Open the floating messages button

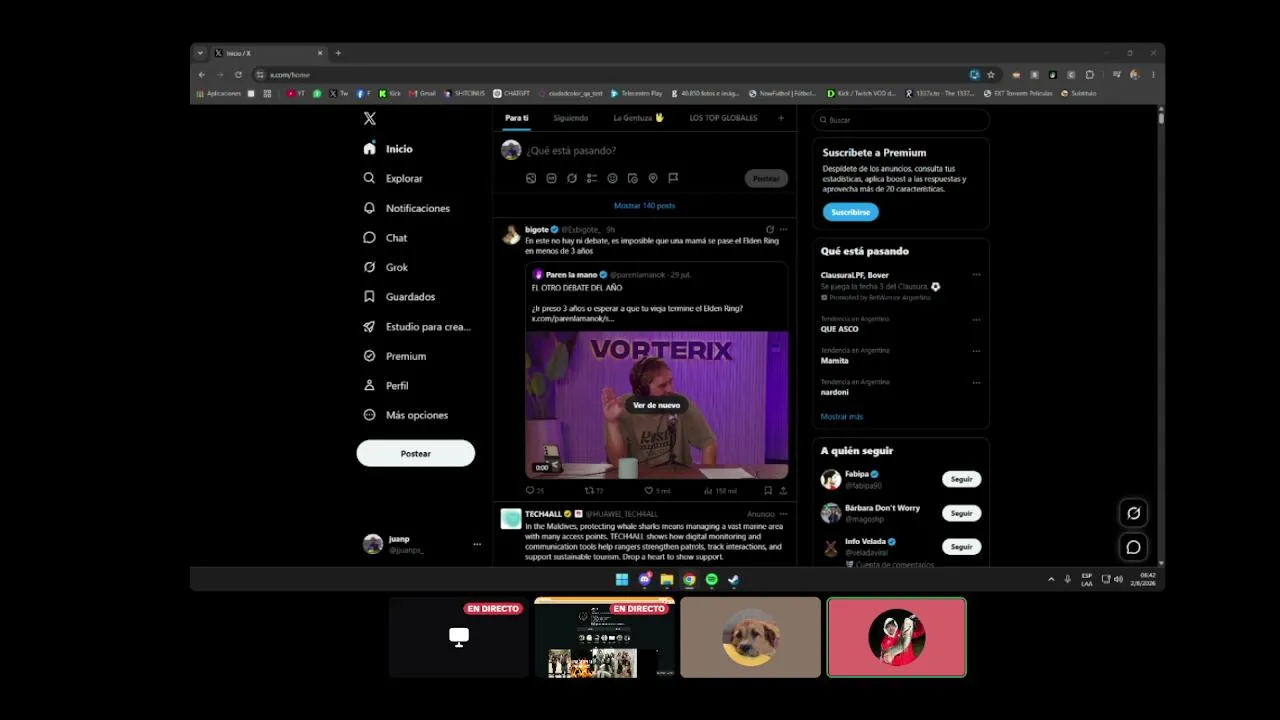point(1133,547)
